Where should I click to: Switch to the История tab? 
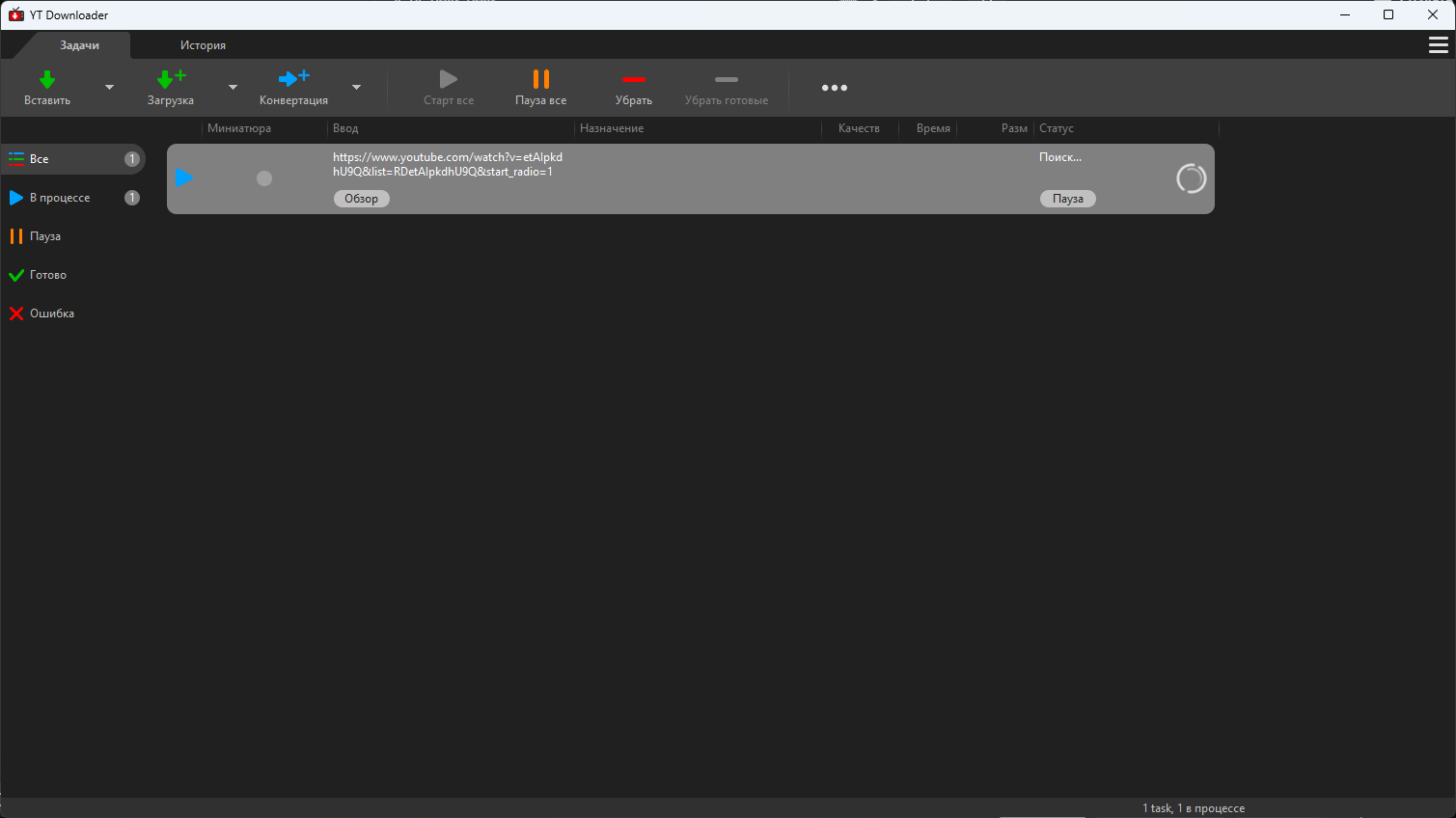tap(203, 45)
